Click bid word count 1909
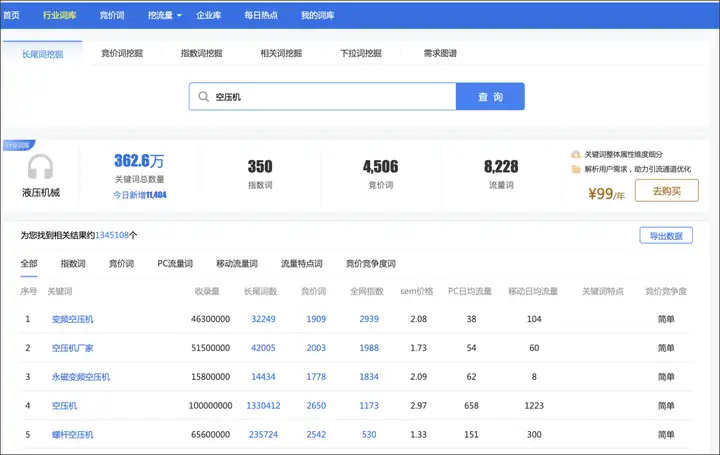The width and height of the screenshot is (720, 455). click(x=316, y=319)
